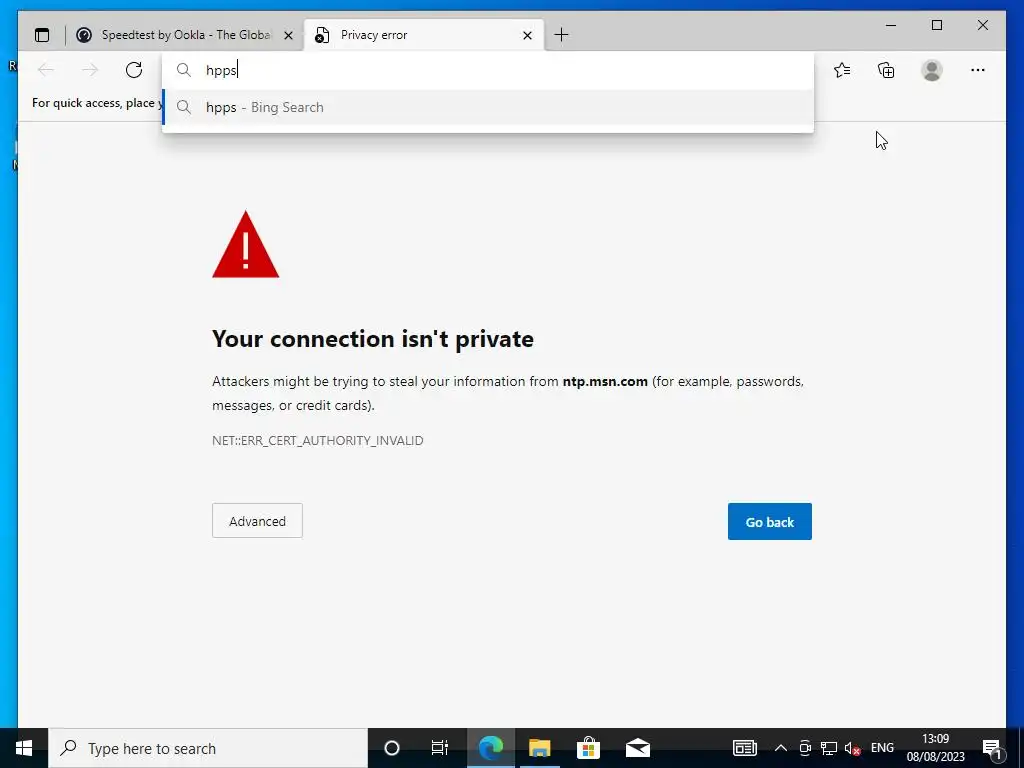Image resolution: width=1024 pixels, height=768 pixels.
Task: Click the red warning triangle icon
Action: [x=246, y=244]
